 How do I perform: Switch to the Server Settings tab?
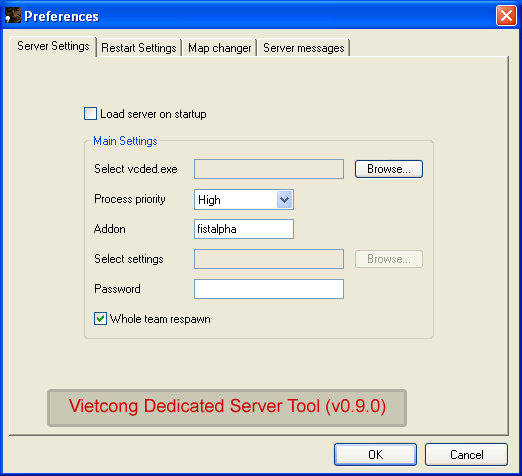53,46
